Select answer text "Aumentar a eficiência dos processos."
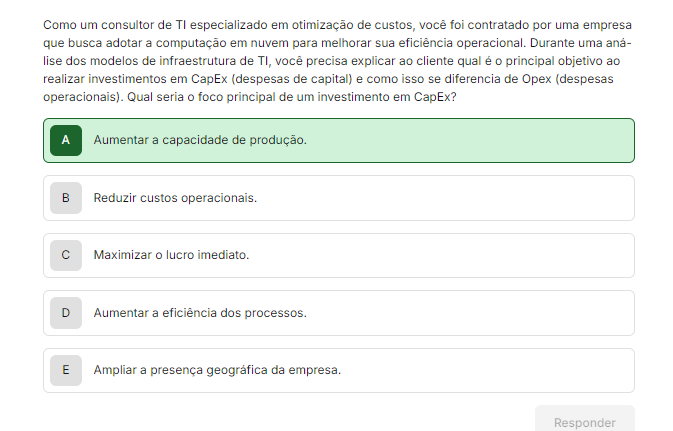 coord(200,313)
